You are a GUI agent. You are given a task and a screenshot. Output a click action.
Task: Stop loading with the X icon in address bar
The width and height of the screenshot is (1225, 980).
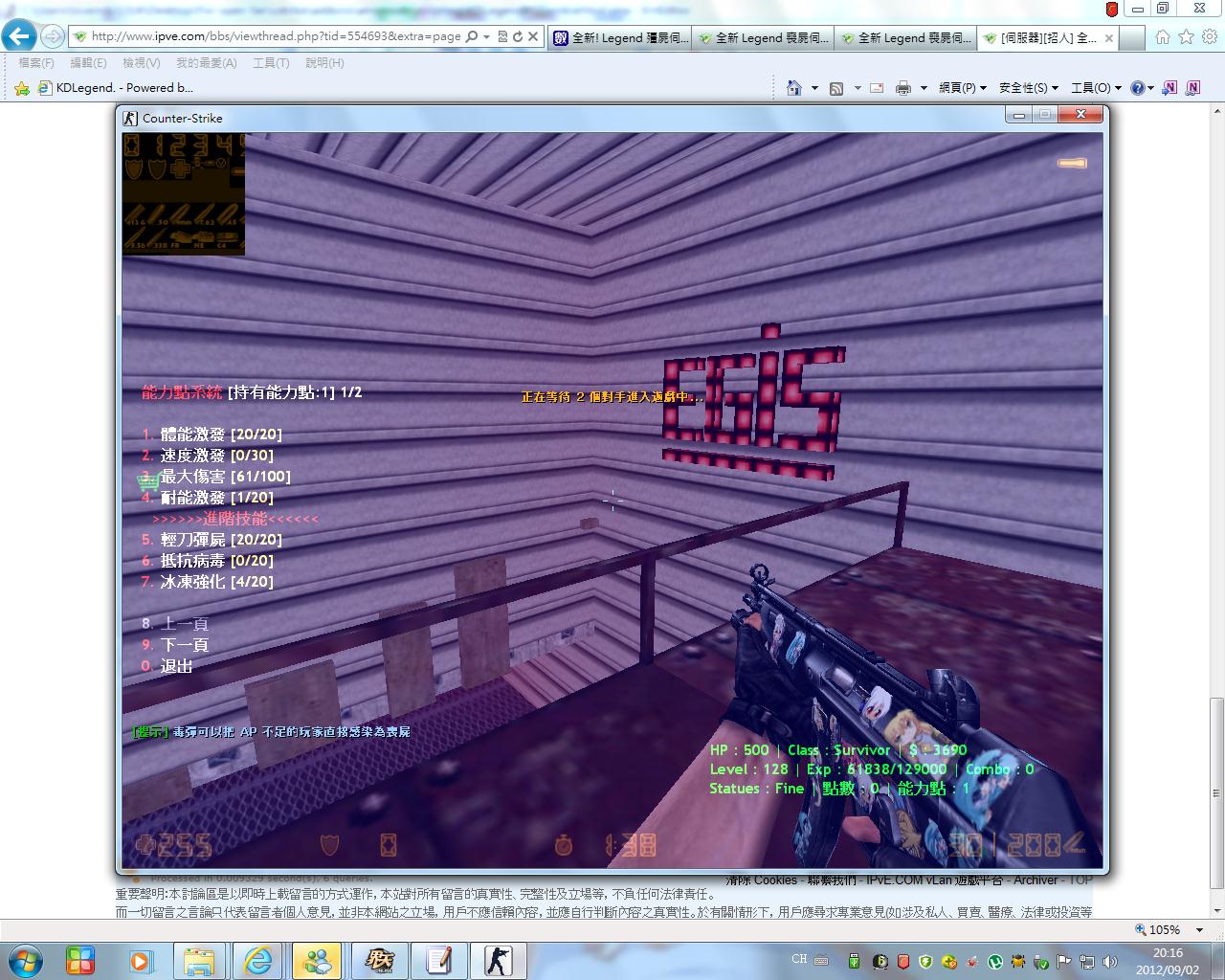(x=534, y=36)
